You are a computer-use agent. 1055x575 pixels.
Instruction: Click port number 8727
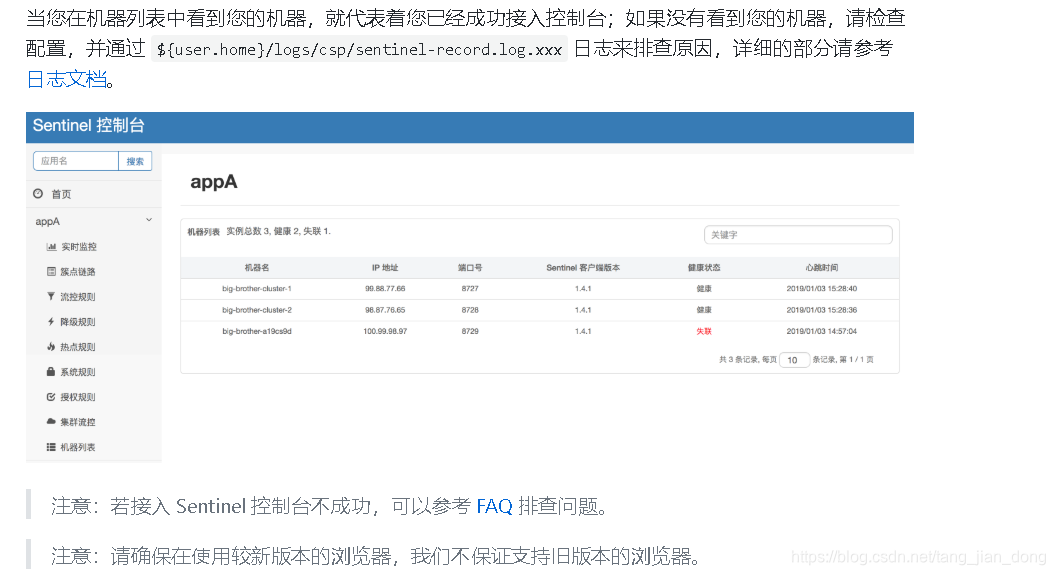tap(470, 289)
